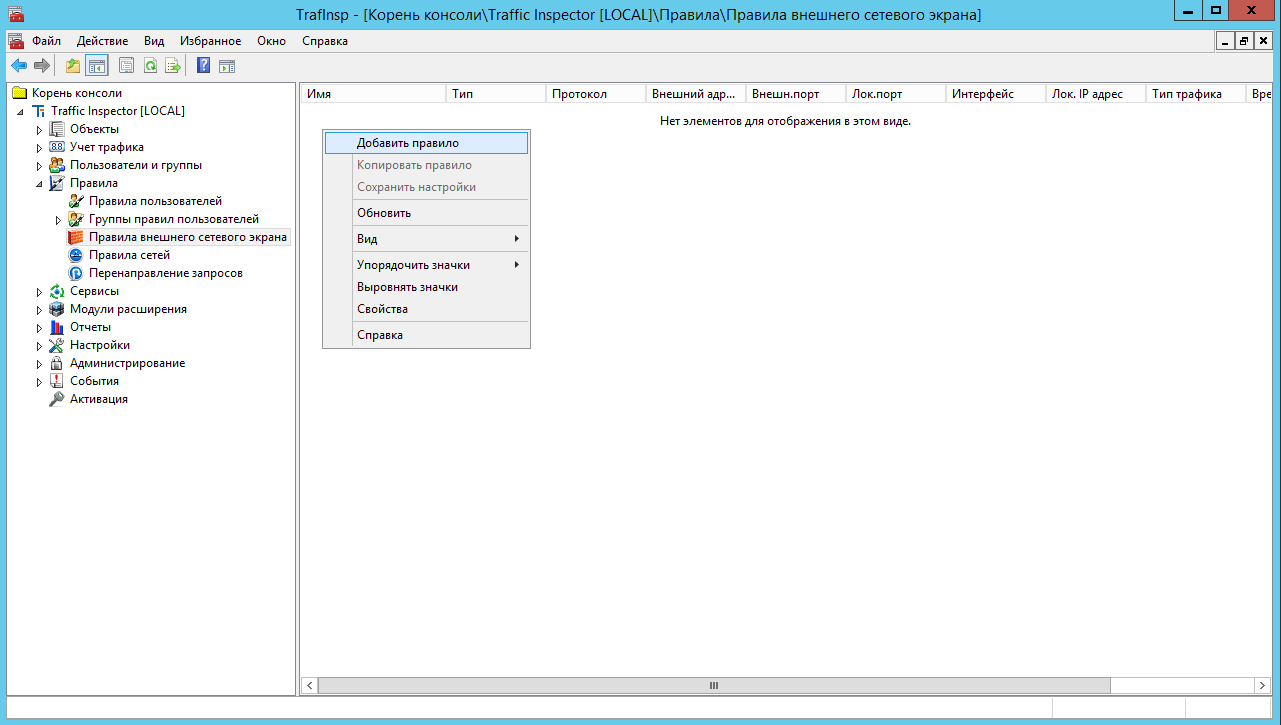This screenshot has width=1281, height=725.
Task: Select the Активация key icon
Action: [x=57, y=399]
